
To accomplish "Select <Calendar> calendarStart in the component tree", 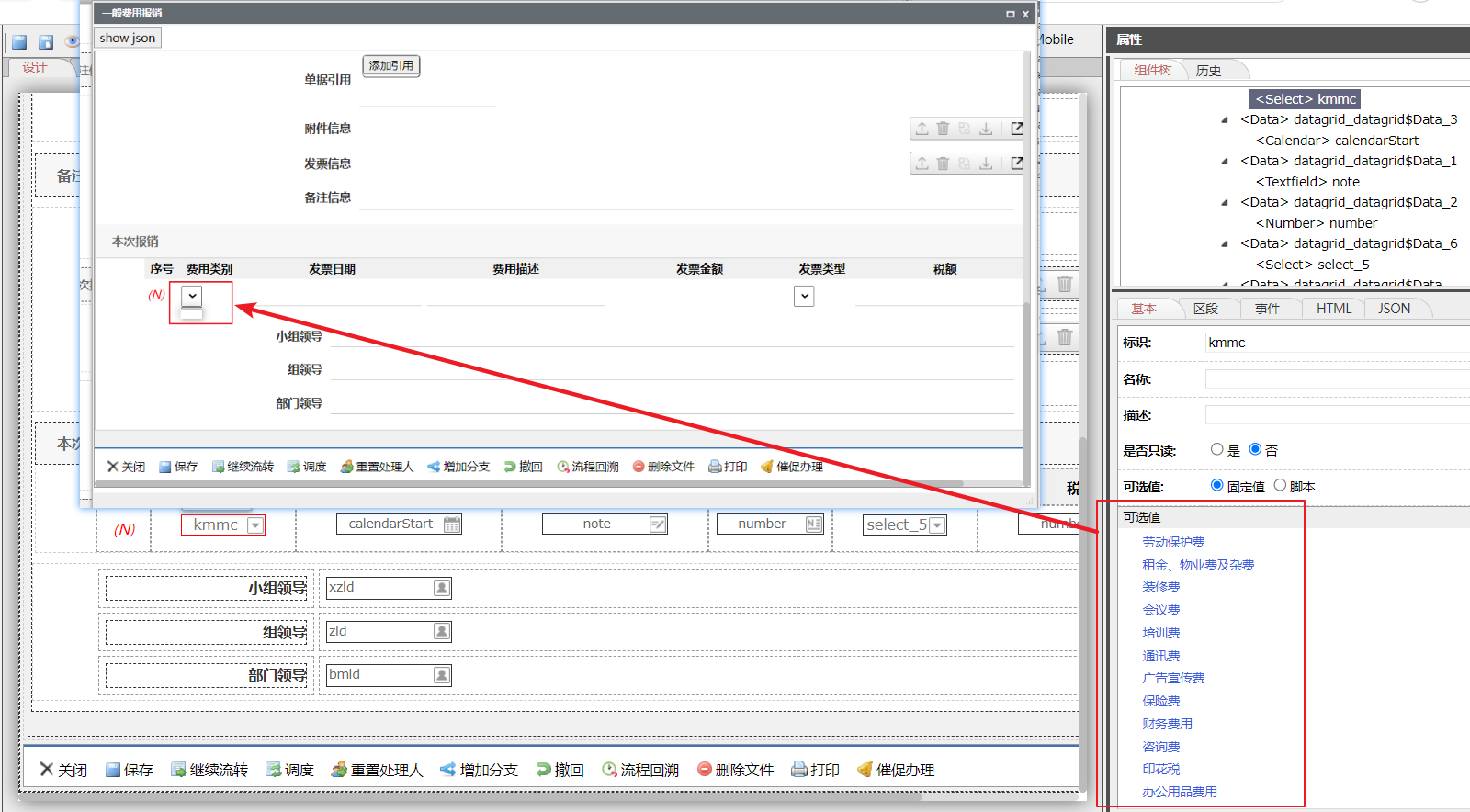I will tap(1337, 141).
